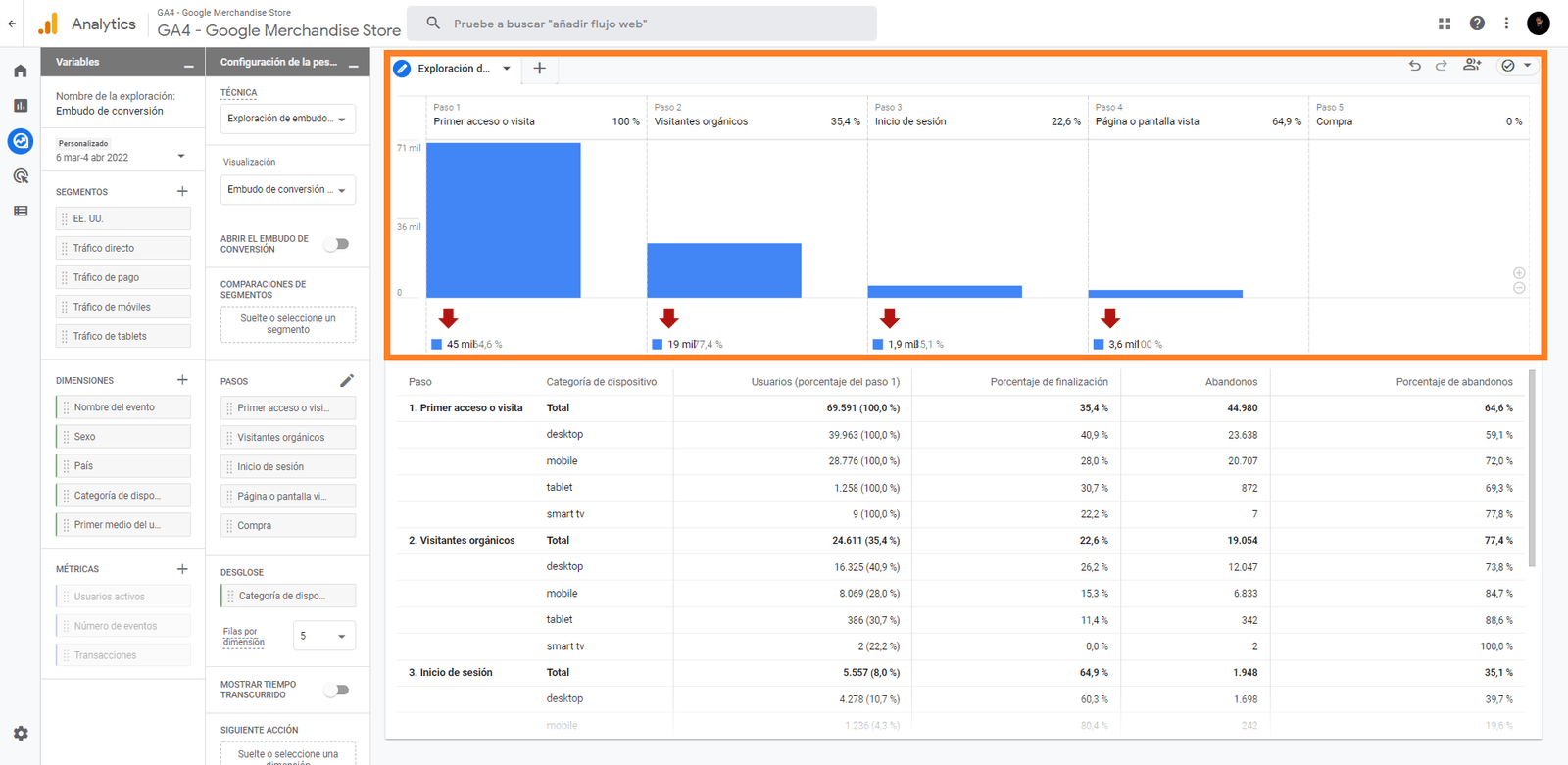Viewport: 1568px width, 765px height.
Task: Zoom in the funnel chart
Action: coord(1519,273)
